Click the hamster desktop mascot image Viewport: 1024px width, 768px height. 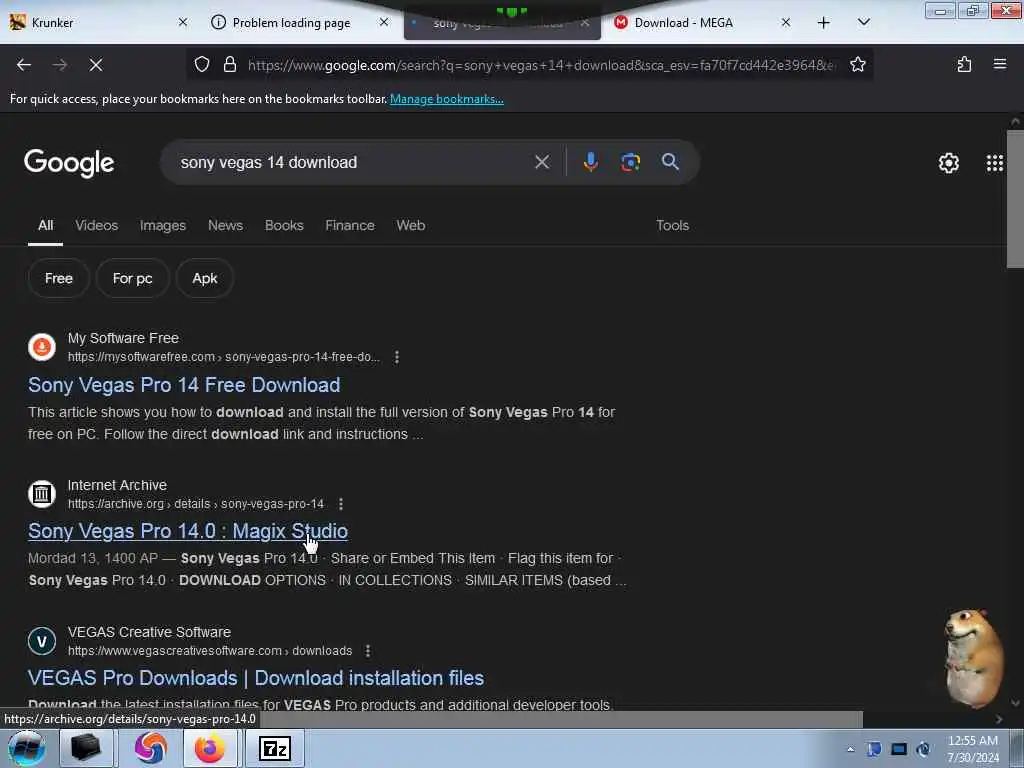pyautogui.click(x=973, y=658)
